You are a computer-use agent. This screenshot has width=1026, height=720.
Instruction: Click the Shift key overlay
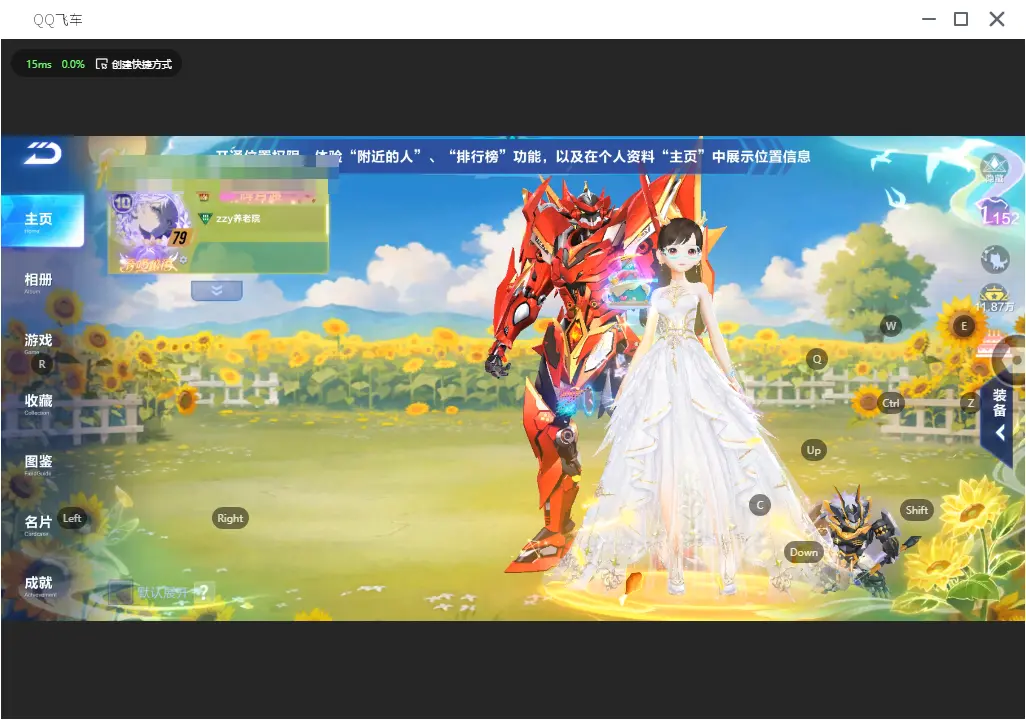916,511
